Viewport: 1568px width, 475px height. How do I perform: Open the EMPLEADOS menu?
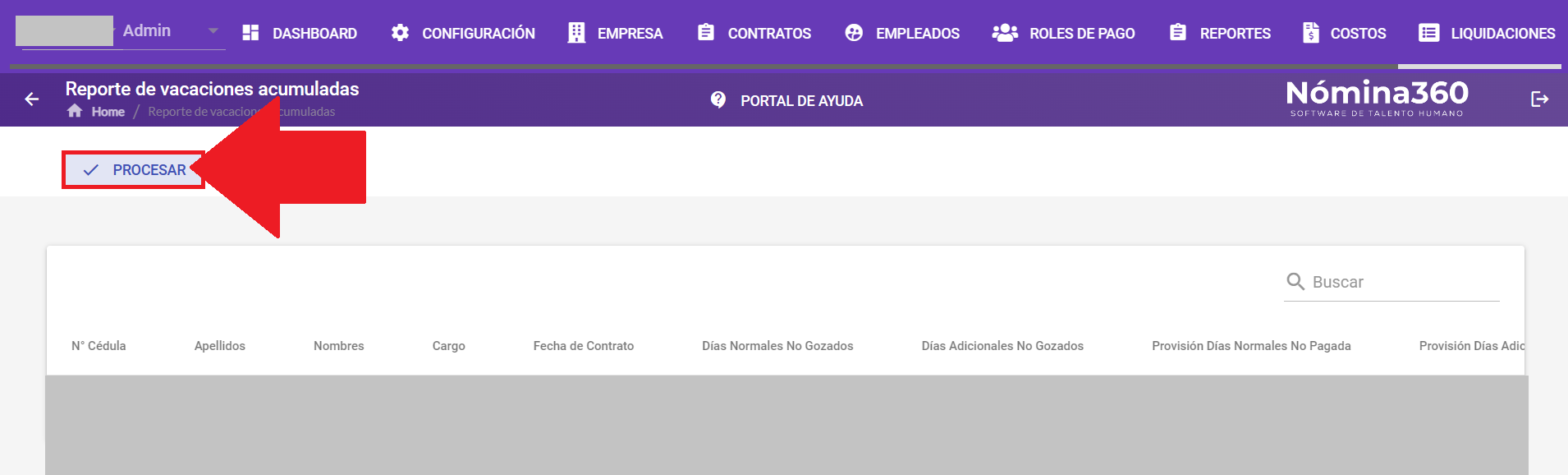(918, 34)
